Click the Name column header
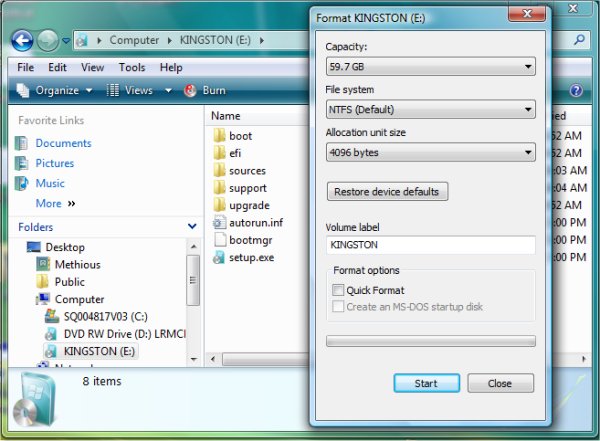 (x=225, y=116)
